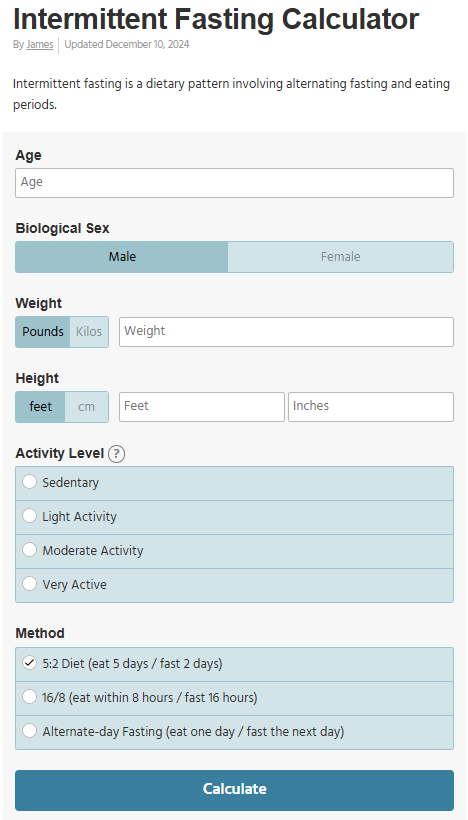This screenshot has height=820, width=468.
Task: Open the Activity Level help question-mark icon
Action: (x=116, y=454)
